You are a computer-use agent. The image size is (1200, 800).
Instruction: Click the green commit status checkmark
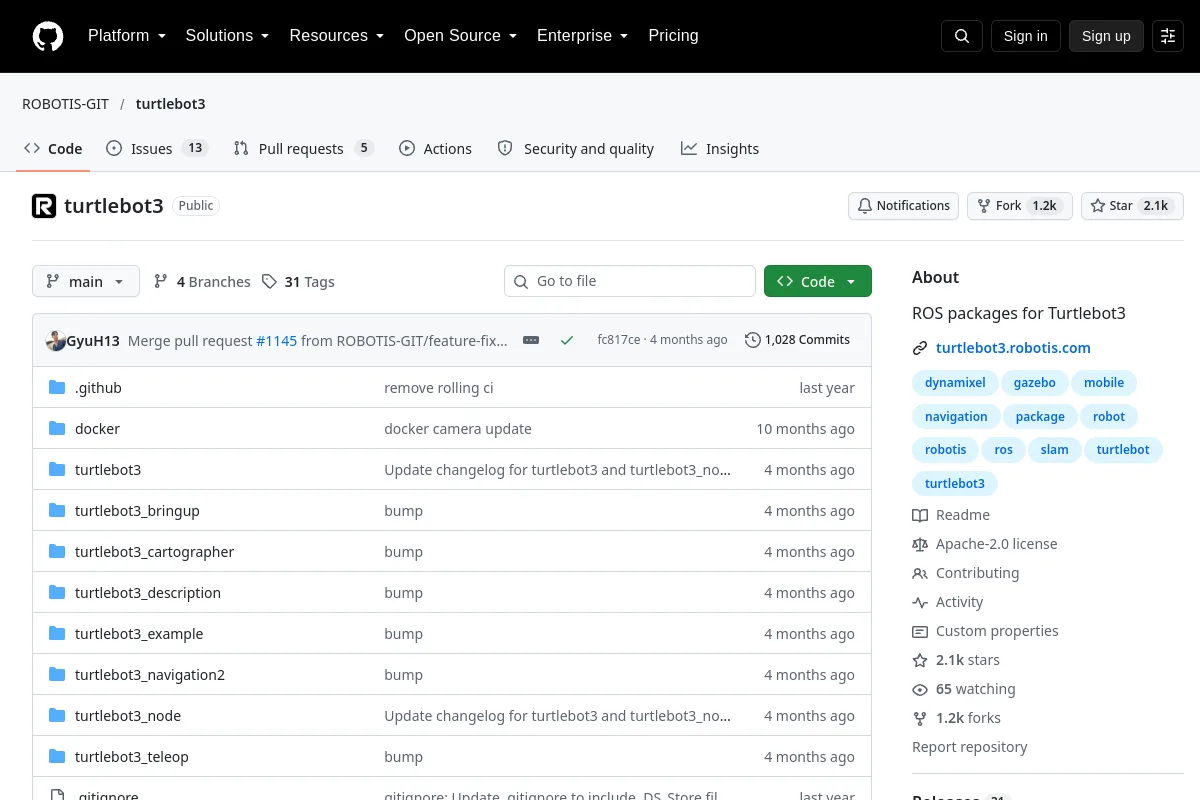567,340
